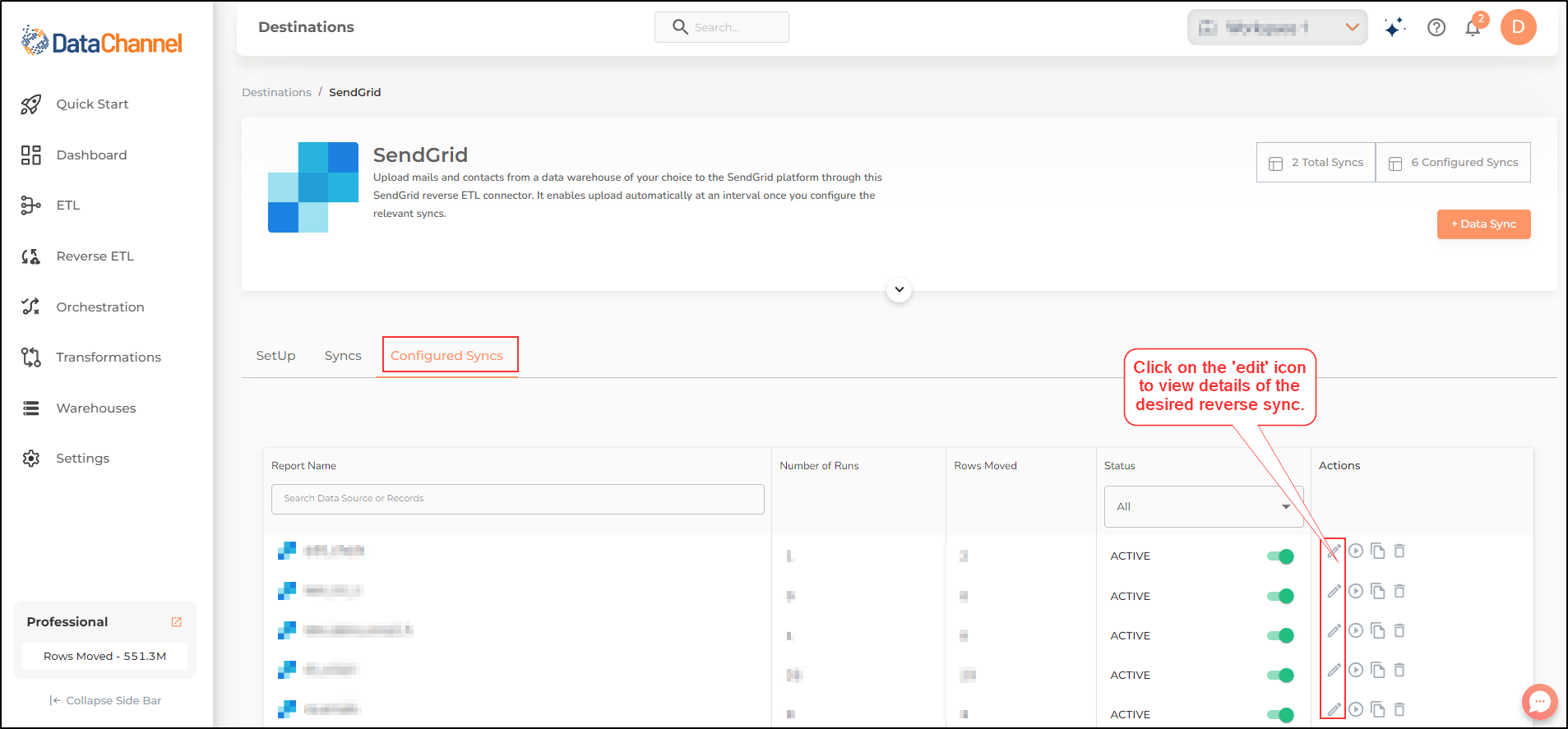The image size is (1568, 729).
Task: Open the help question mark icon
Action: point(1436,28)
